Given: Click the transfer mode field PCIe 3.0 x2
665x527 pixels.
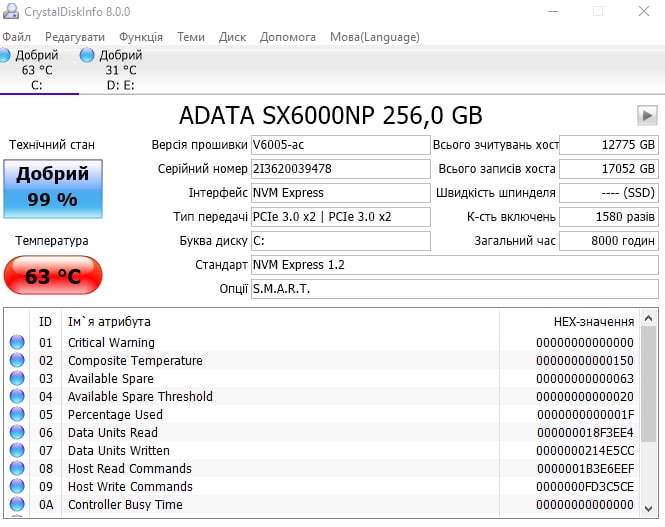Looking at the screenshot, I should coord(341,217).
